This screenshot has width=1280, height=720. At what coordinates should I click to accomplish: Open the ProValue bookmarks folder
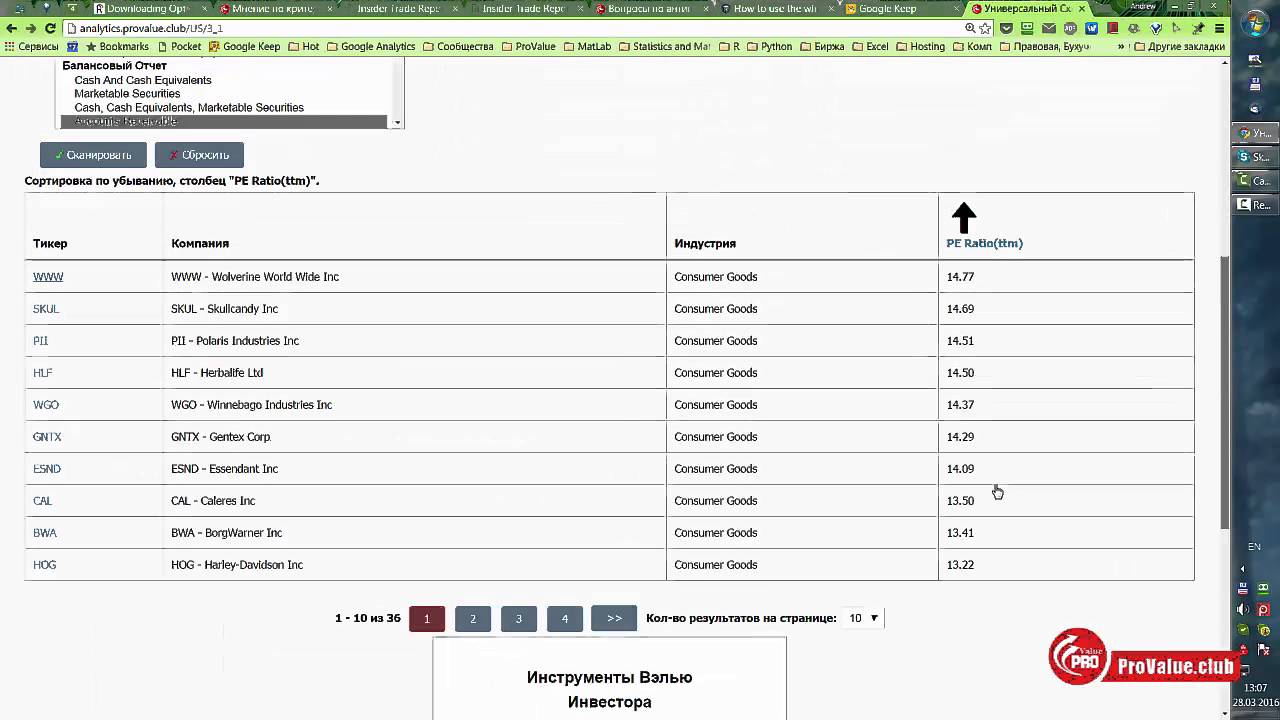click(527, 46)
